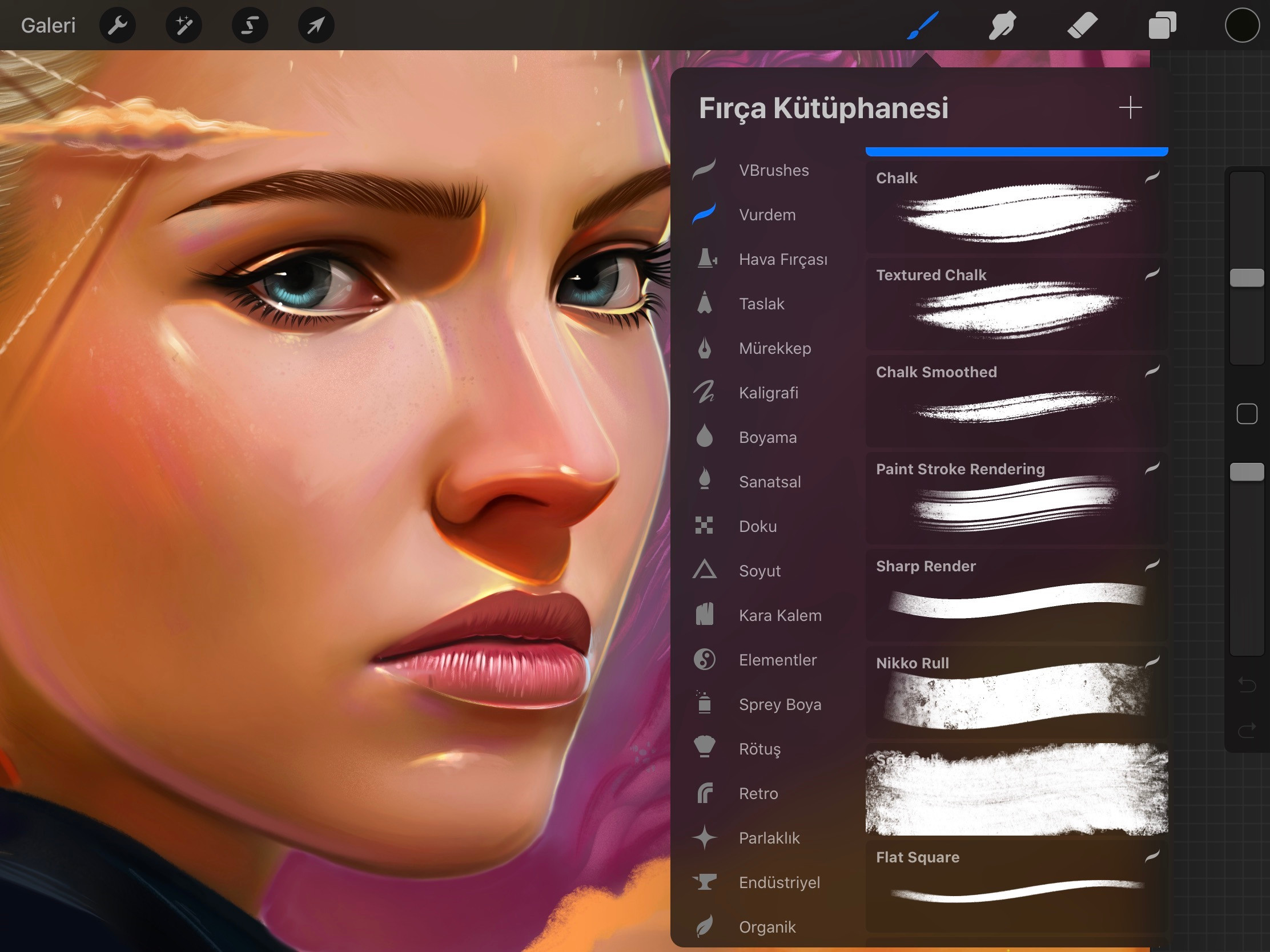Choose the Nikko Rull brush
Viewport: 1270px width, 952px height.
pos(1016,692)
